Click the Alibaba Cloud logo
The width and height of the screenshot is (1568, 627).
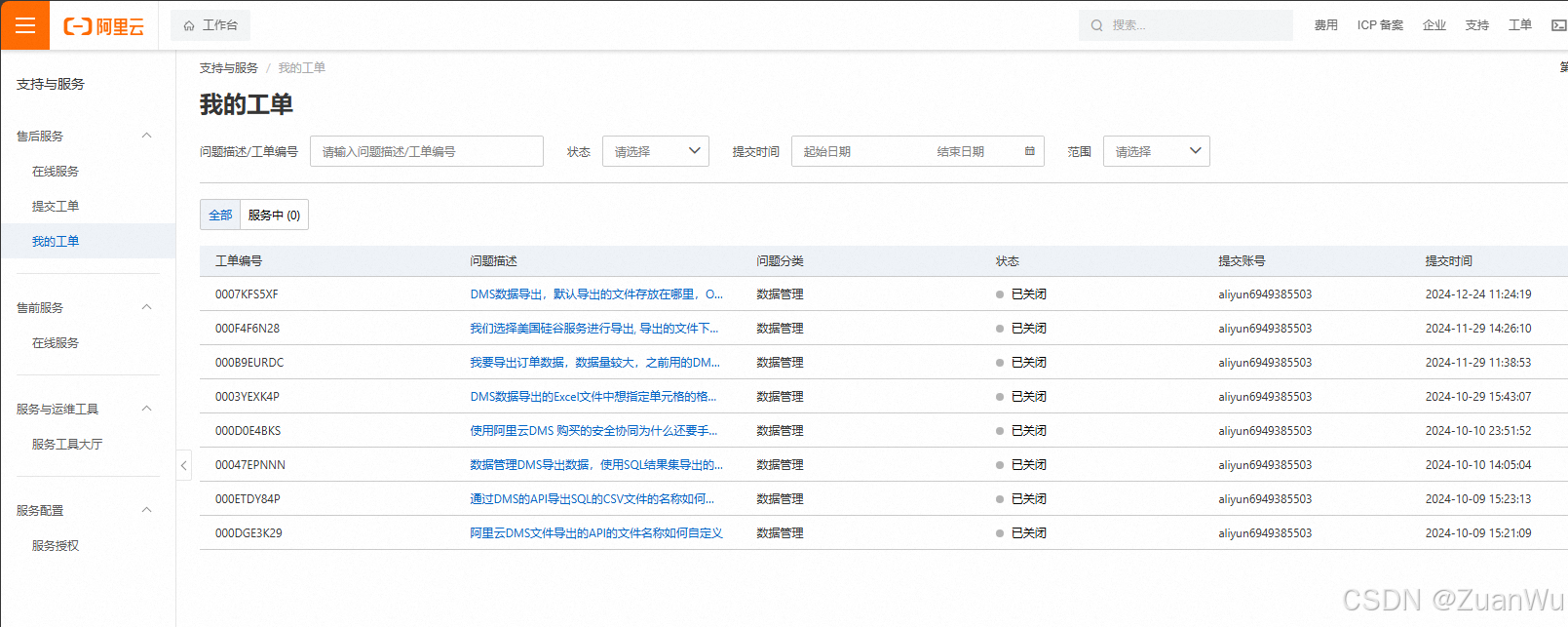103,26
